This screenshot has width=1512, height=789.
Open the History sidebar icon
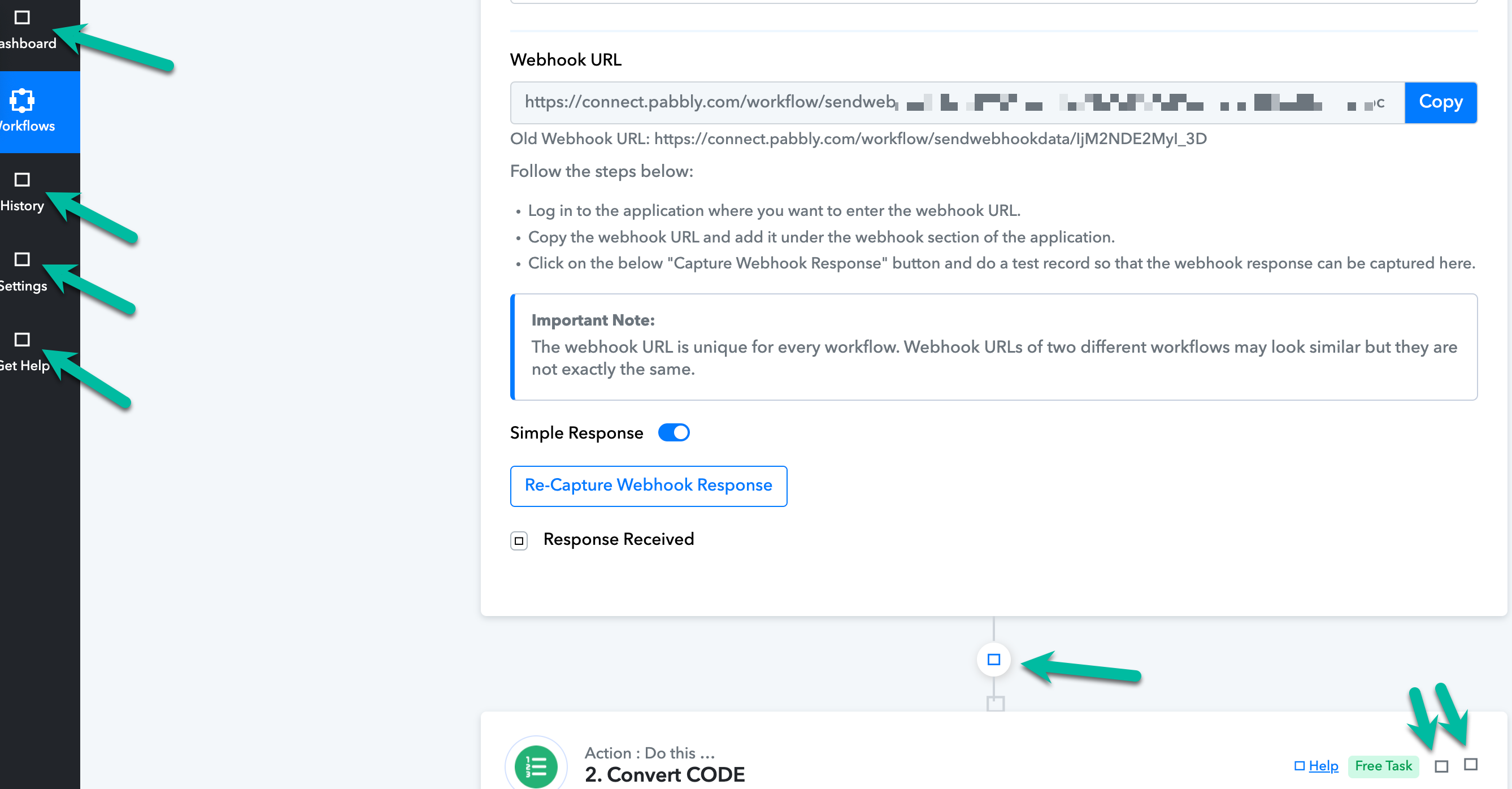[22, 180]
